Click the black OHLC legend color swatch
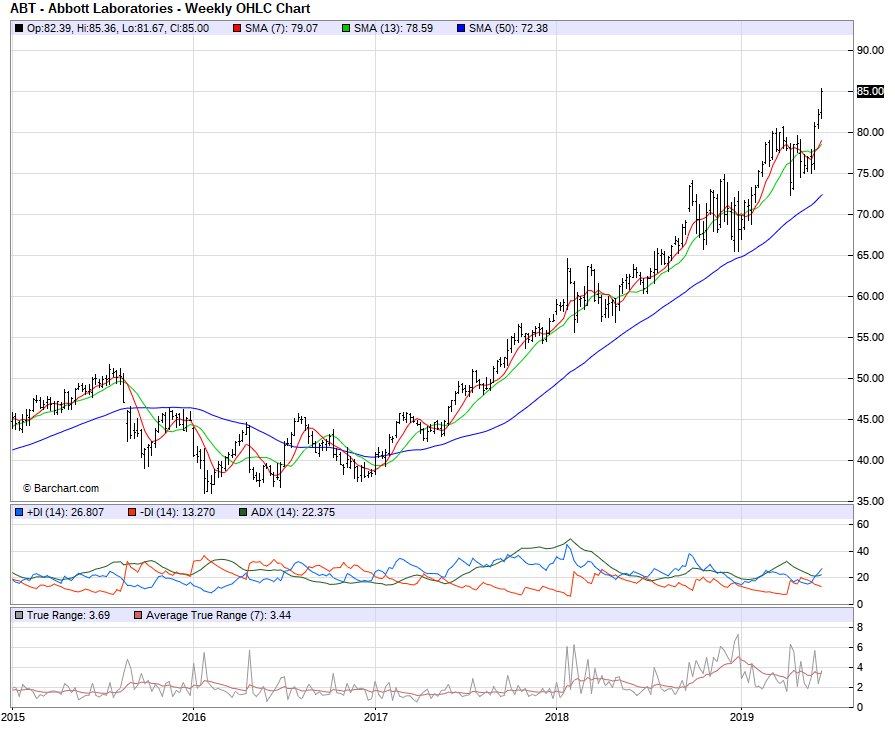This screenshot has width=895, height=748. [19, 29]
